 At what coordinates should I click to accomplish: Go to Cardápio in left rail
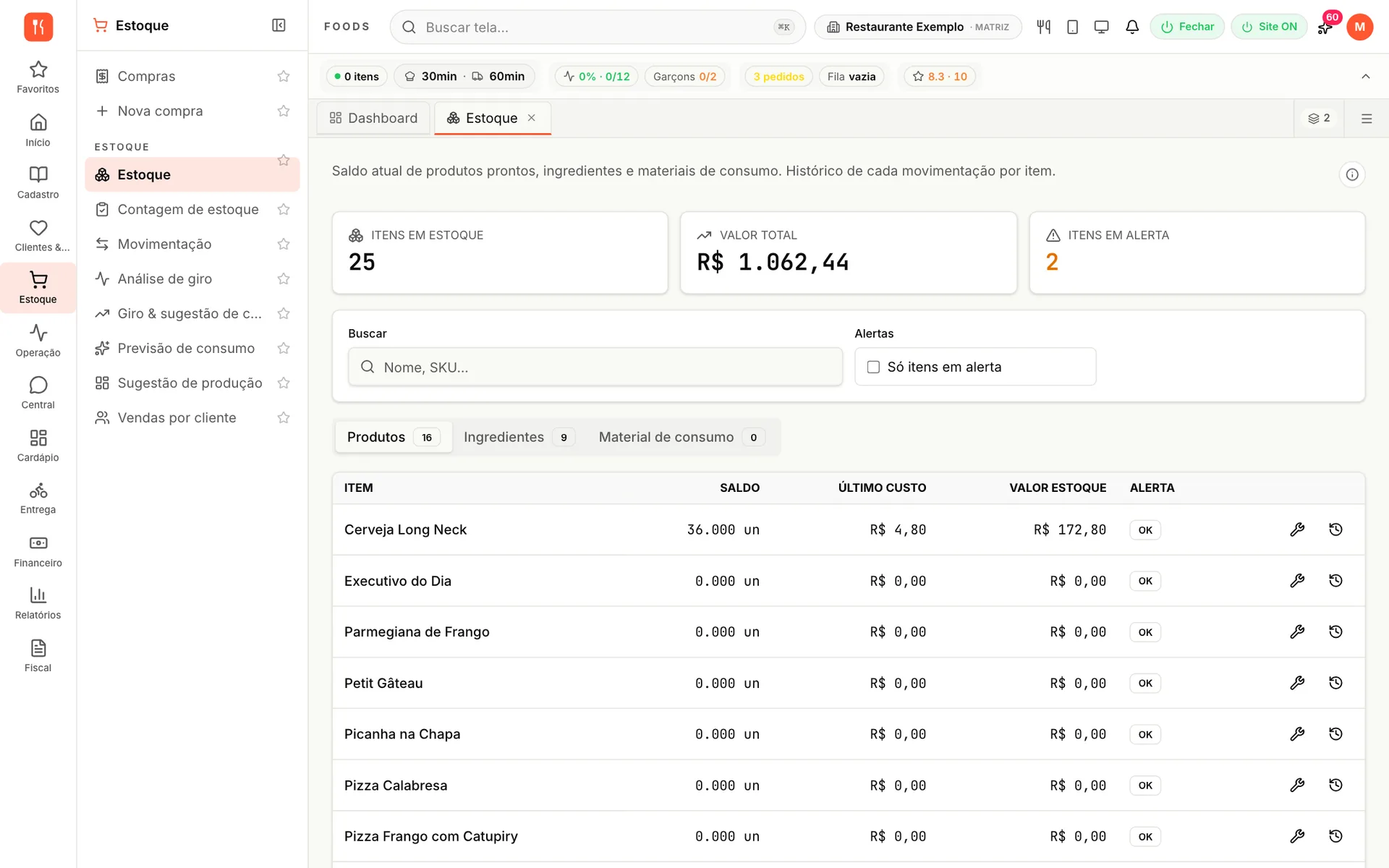(38, 446)
